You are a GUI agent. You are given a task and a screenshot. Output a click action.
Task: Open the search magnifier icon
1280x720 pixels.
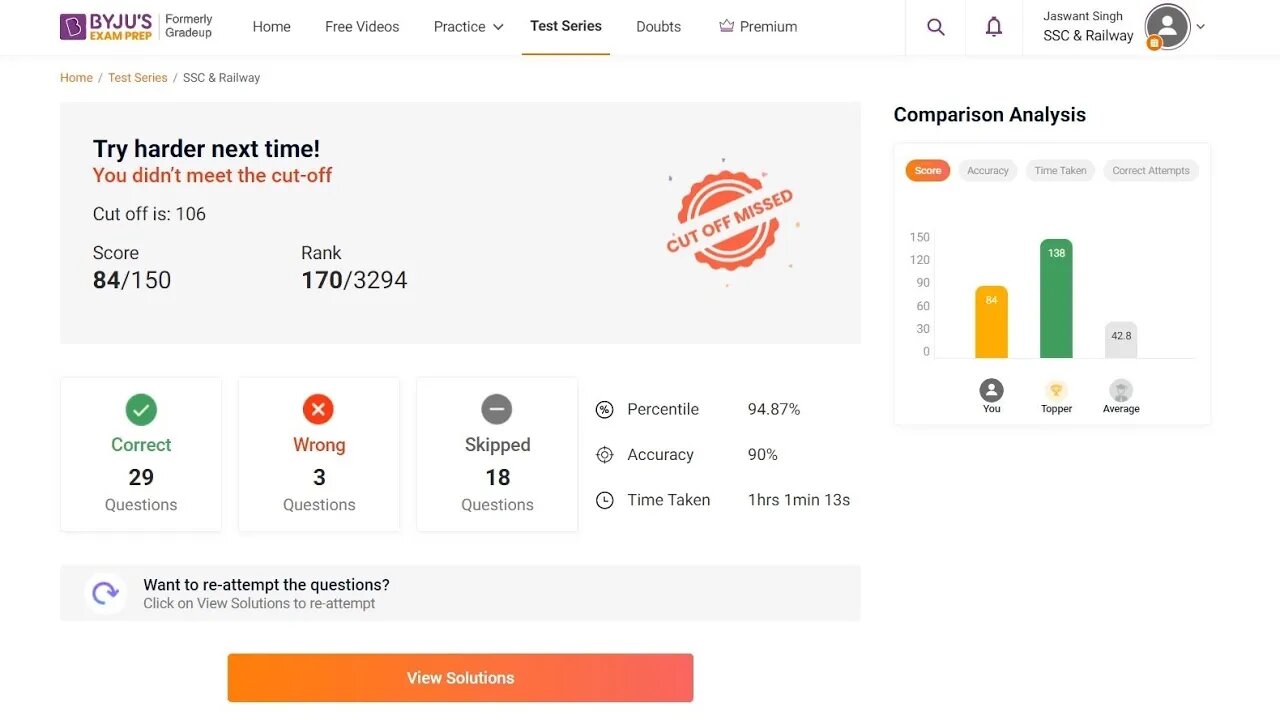[936, 27]
